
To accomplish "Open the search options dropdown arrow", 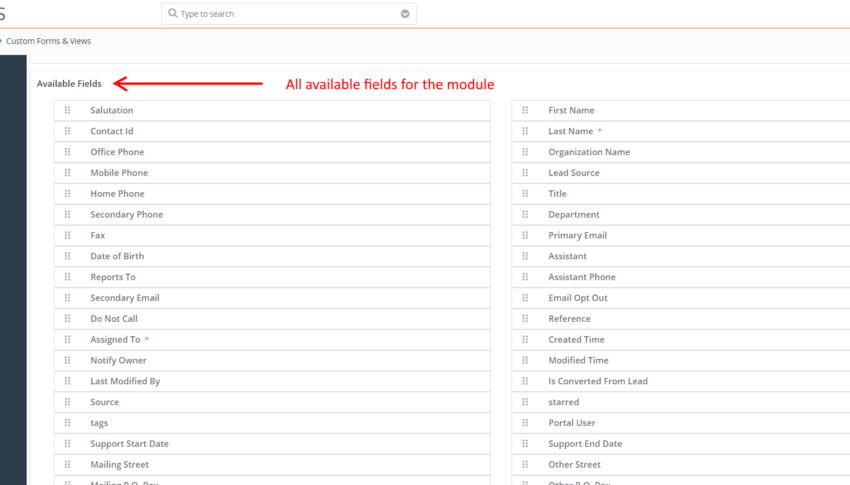I will pos(405,14).
